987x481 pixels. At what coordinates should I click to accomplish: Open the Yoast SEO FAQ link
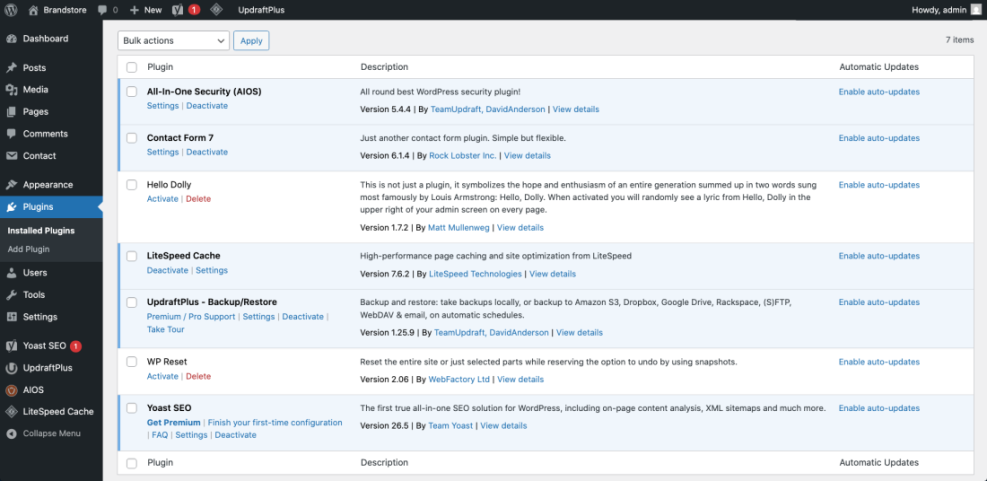click(x=160, y=435)
